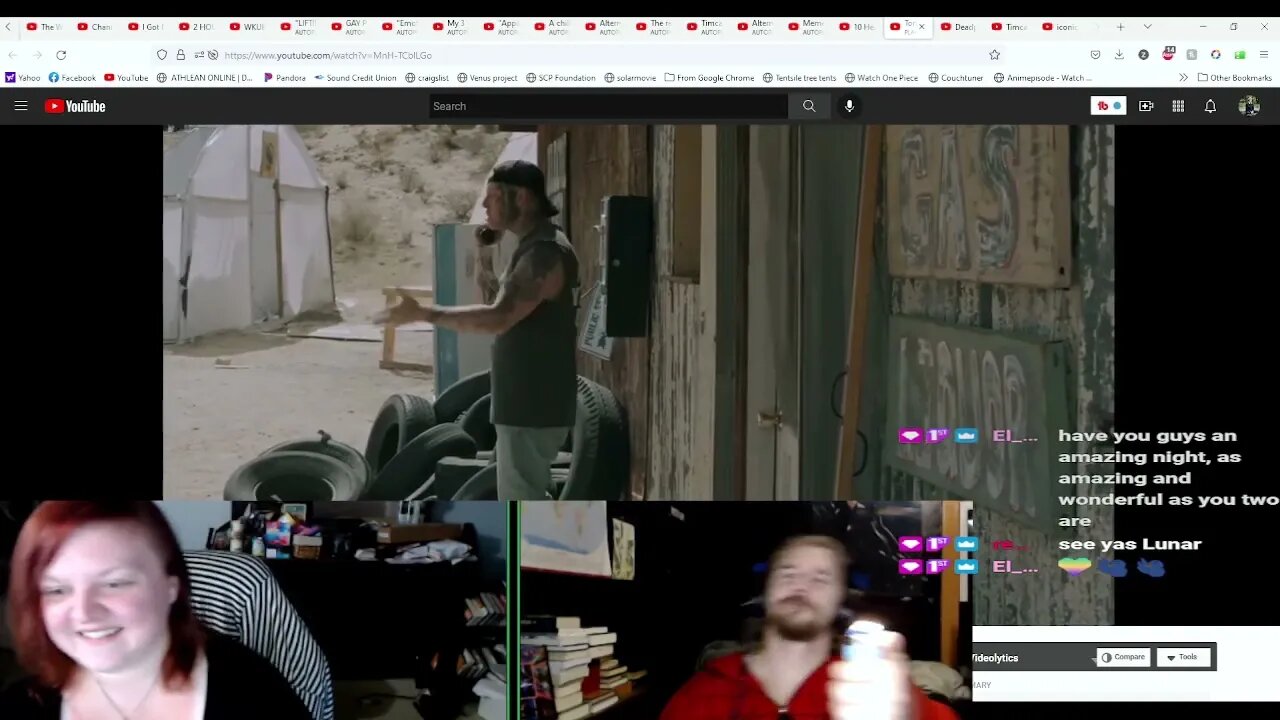Click the green extension icon in toolbar
The width and height of the screenshot is (1280, 720).
(1240, 55)
